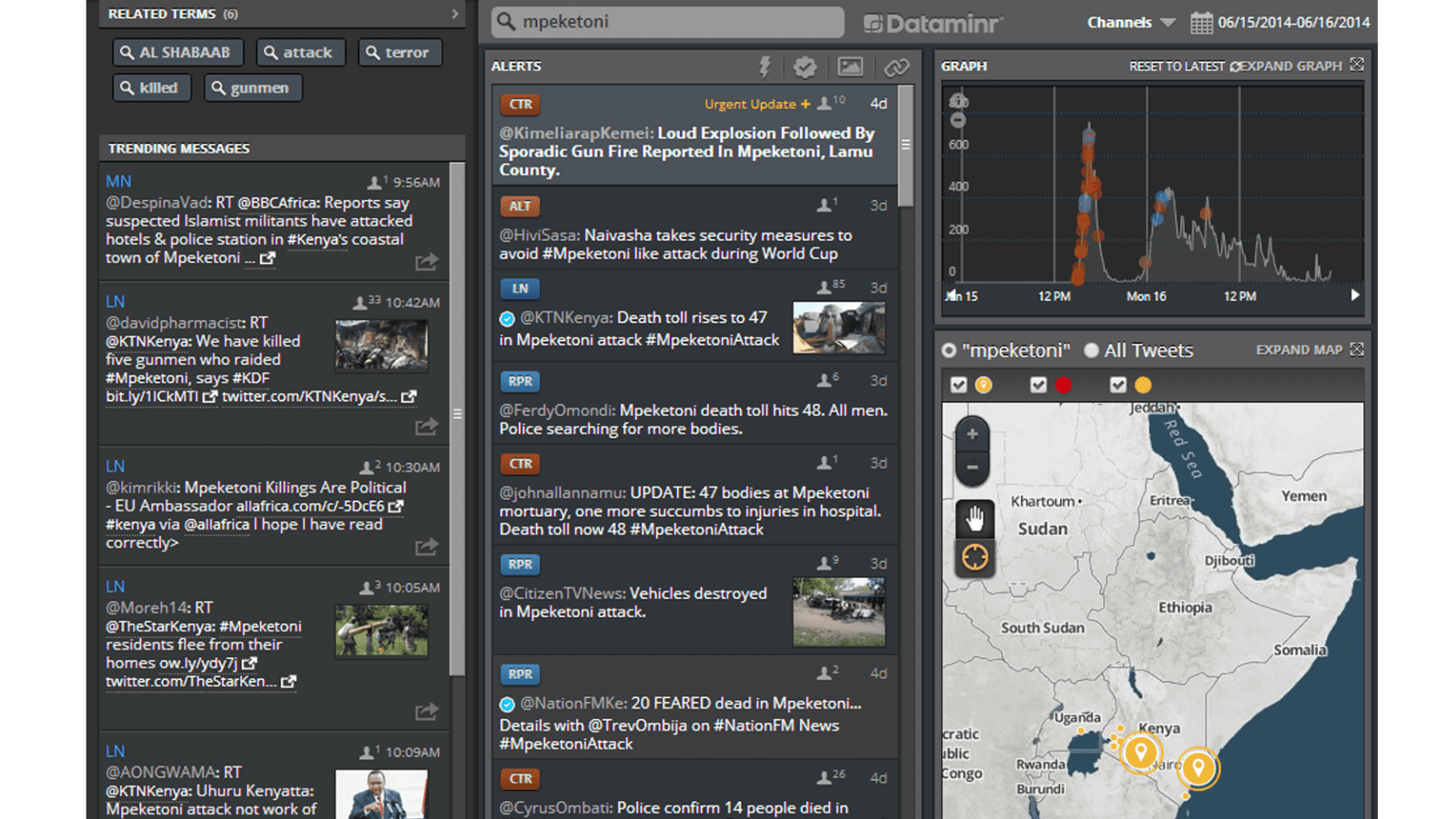Screen dimensions: 1456x819
Task: Select the @johnallannamu UPDATE alert
Action: click(x=694, y=495)
